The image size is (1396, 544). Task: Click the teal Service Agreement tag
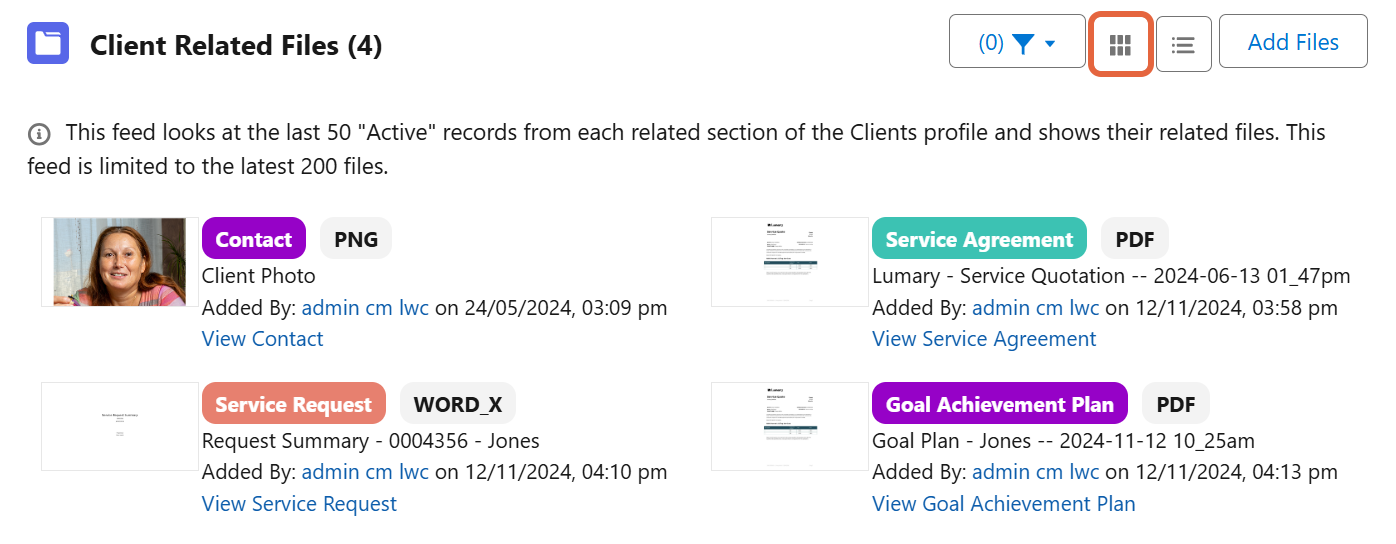click(x=979, y=239)
